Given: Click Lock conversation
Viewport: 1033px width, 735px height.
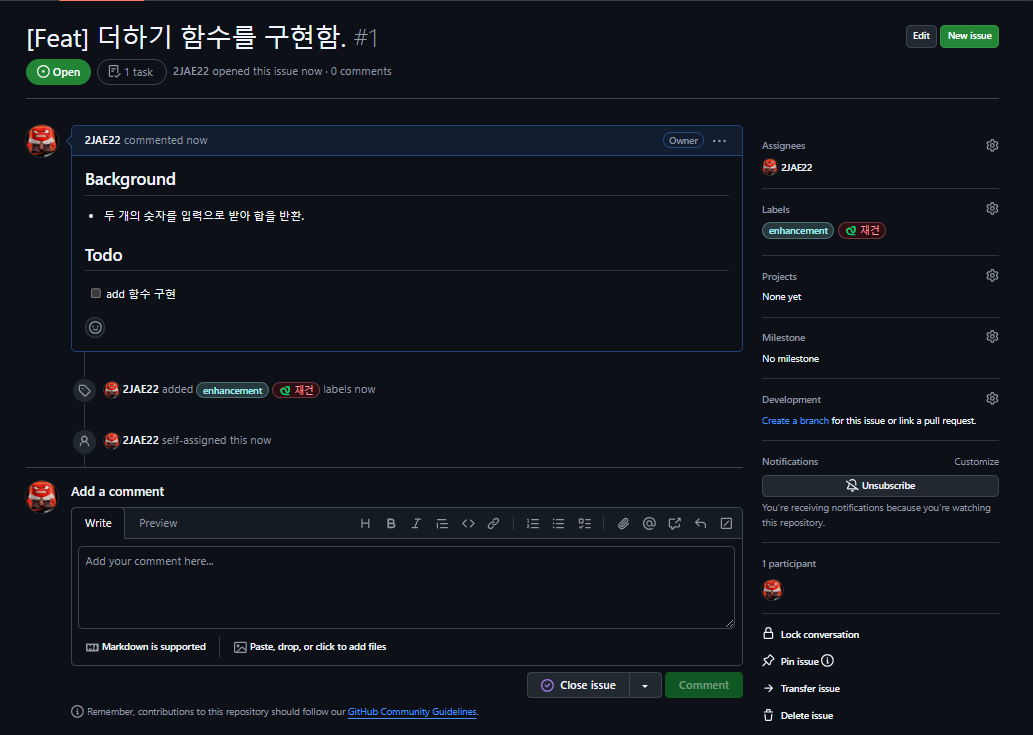Looking at the screenshot, I should [811, 634].
